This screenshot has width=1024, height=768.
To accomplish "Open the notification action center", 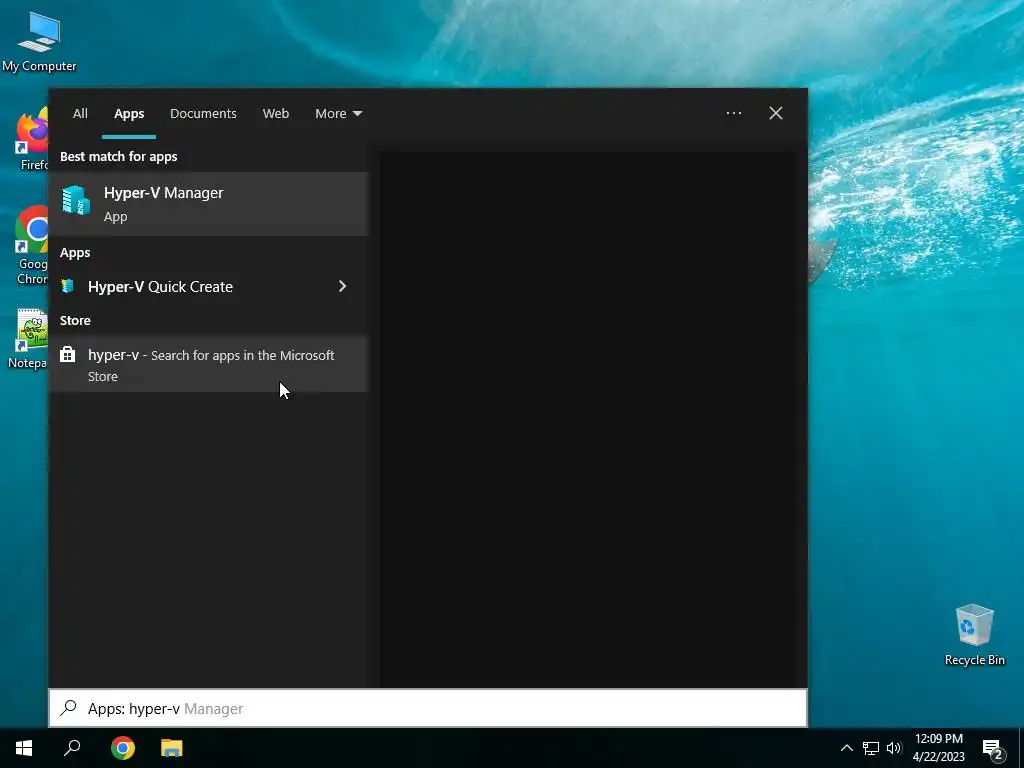I will coord(993,748).
